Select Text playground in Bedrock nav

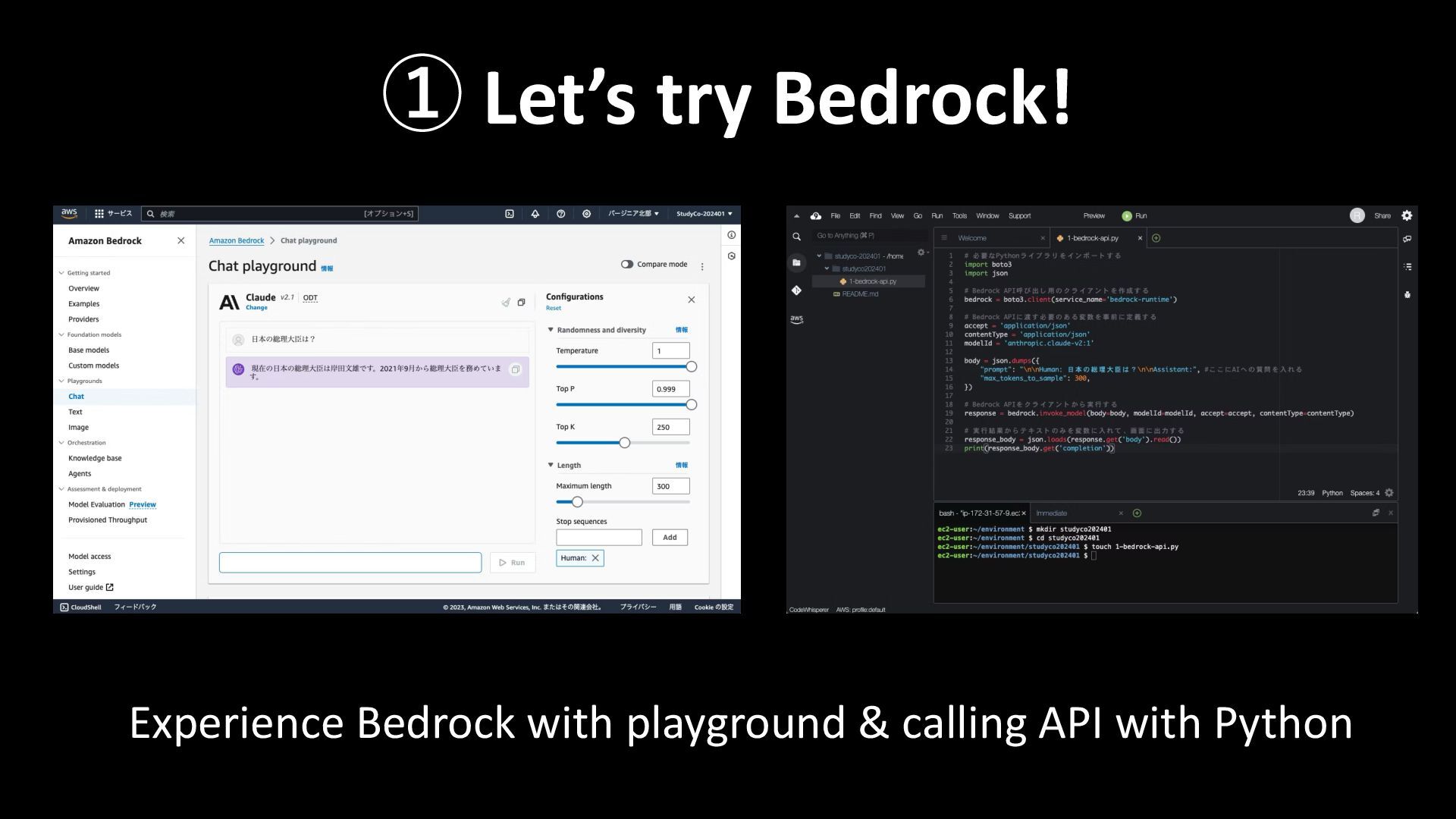point(75,412)
